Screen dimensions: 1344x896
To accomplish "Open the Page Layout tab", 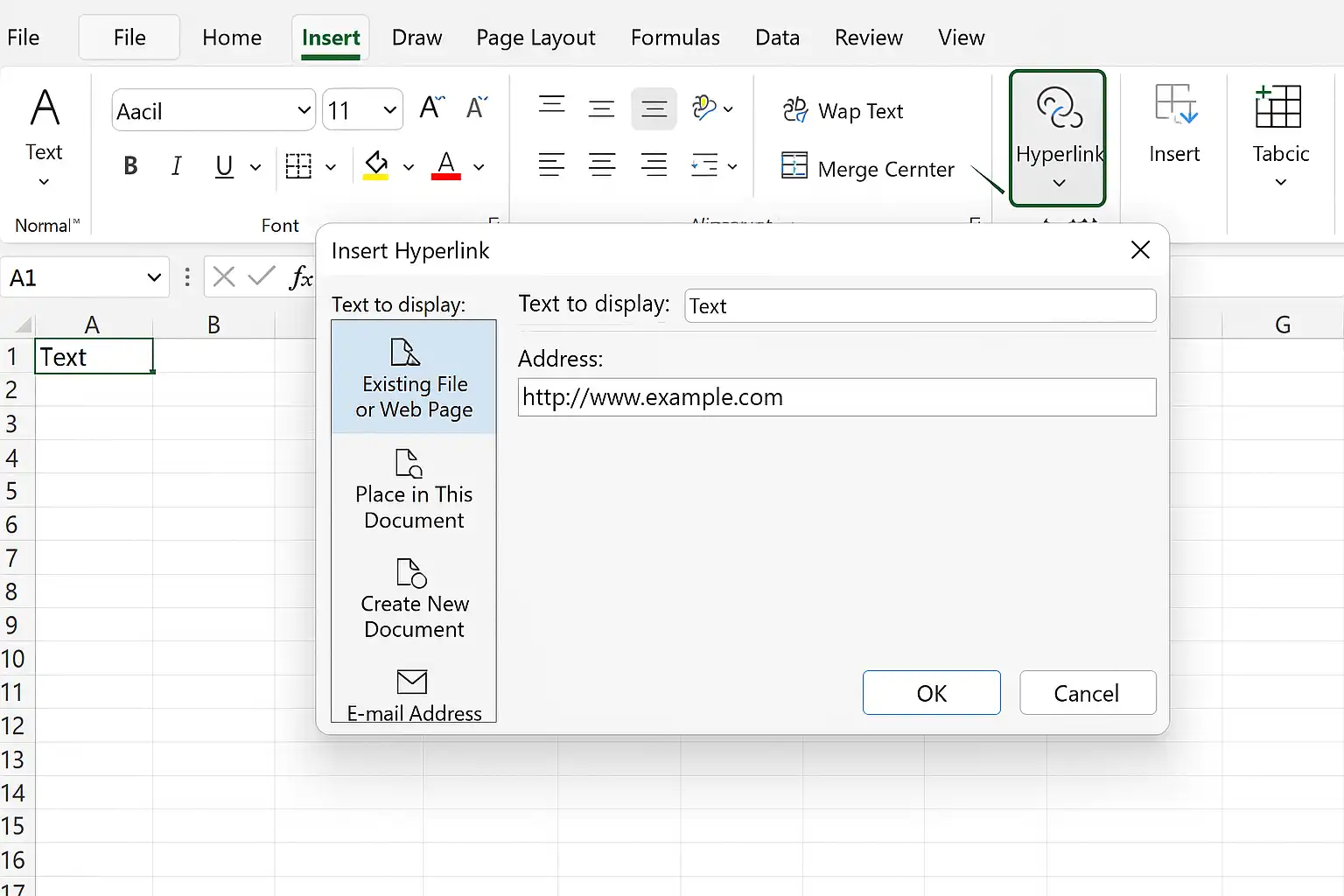I will click(535, 38).
